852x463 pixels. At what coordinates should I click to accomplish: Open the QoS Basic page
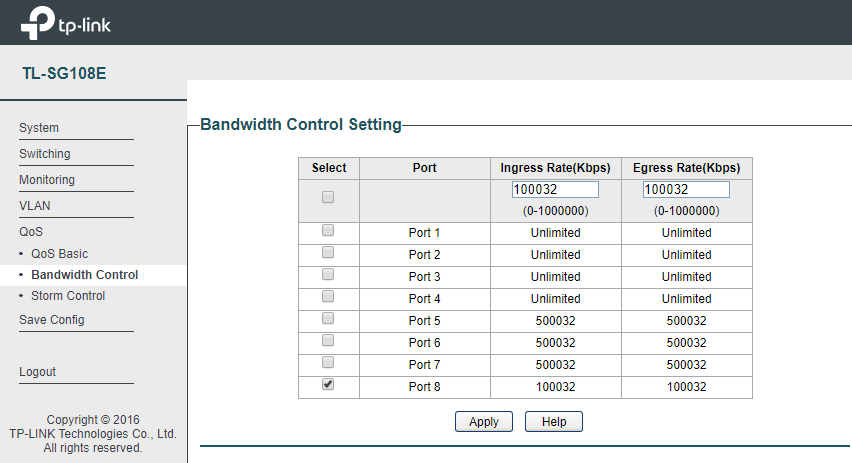coord(59,254)
